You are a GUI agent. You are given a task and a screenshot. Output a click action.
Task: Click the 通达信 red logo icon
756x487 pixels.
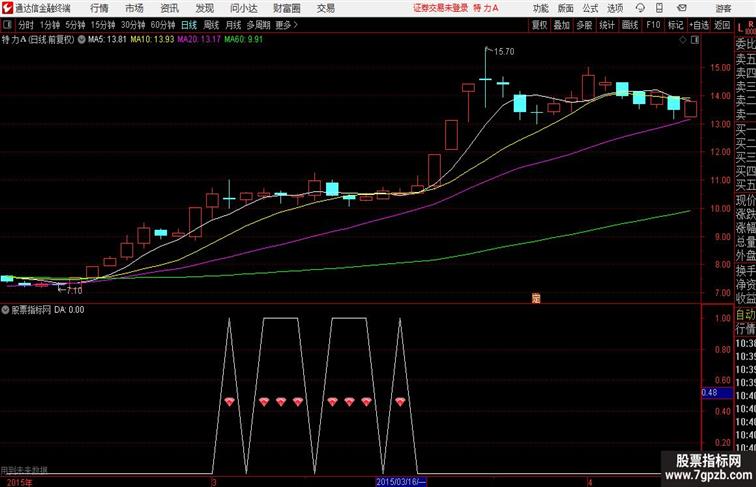point(8,8)
